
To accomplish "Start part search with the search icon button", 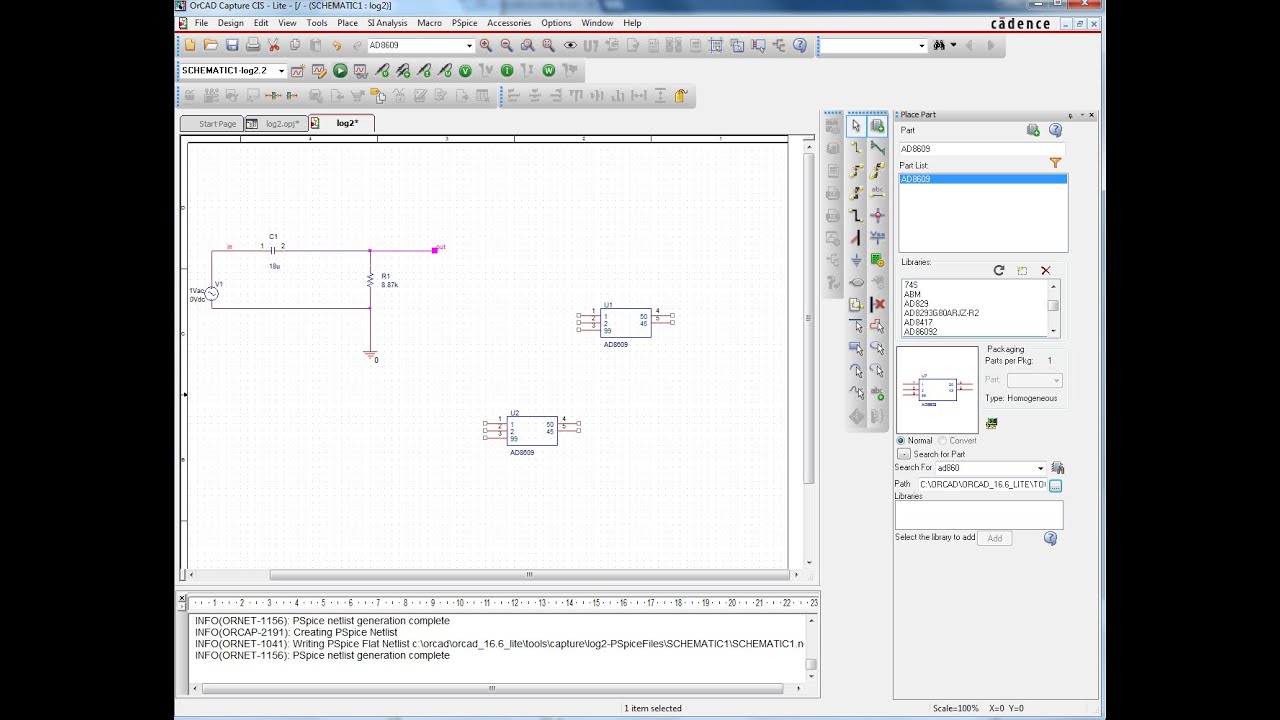I will pyautogui.click(x=1058, y=468).
